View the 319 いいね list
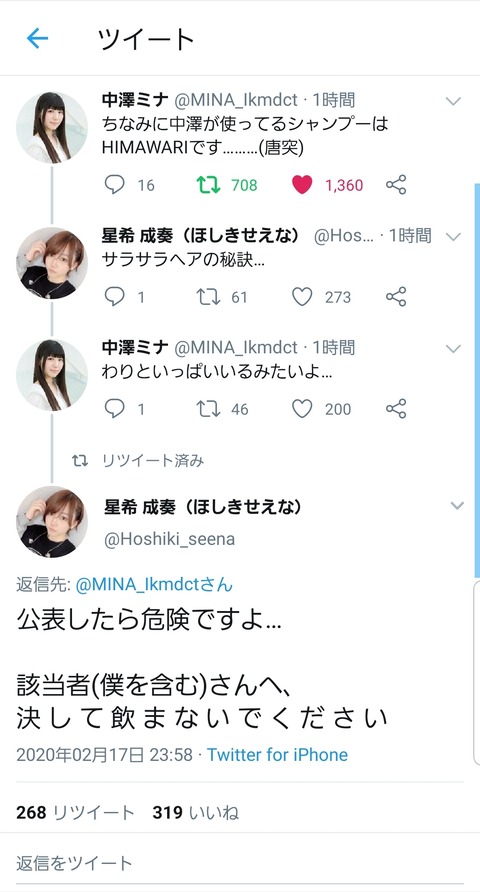Screen dimensions: 480x892 (x=196, y=812)
